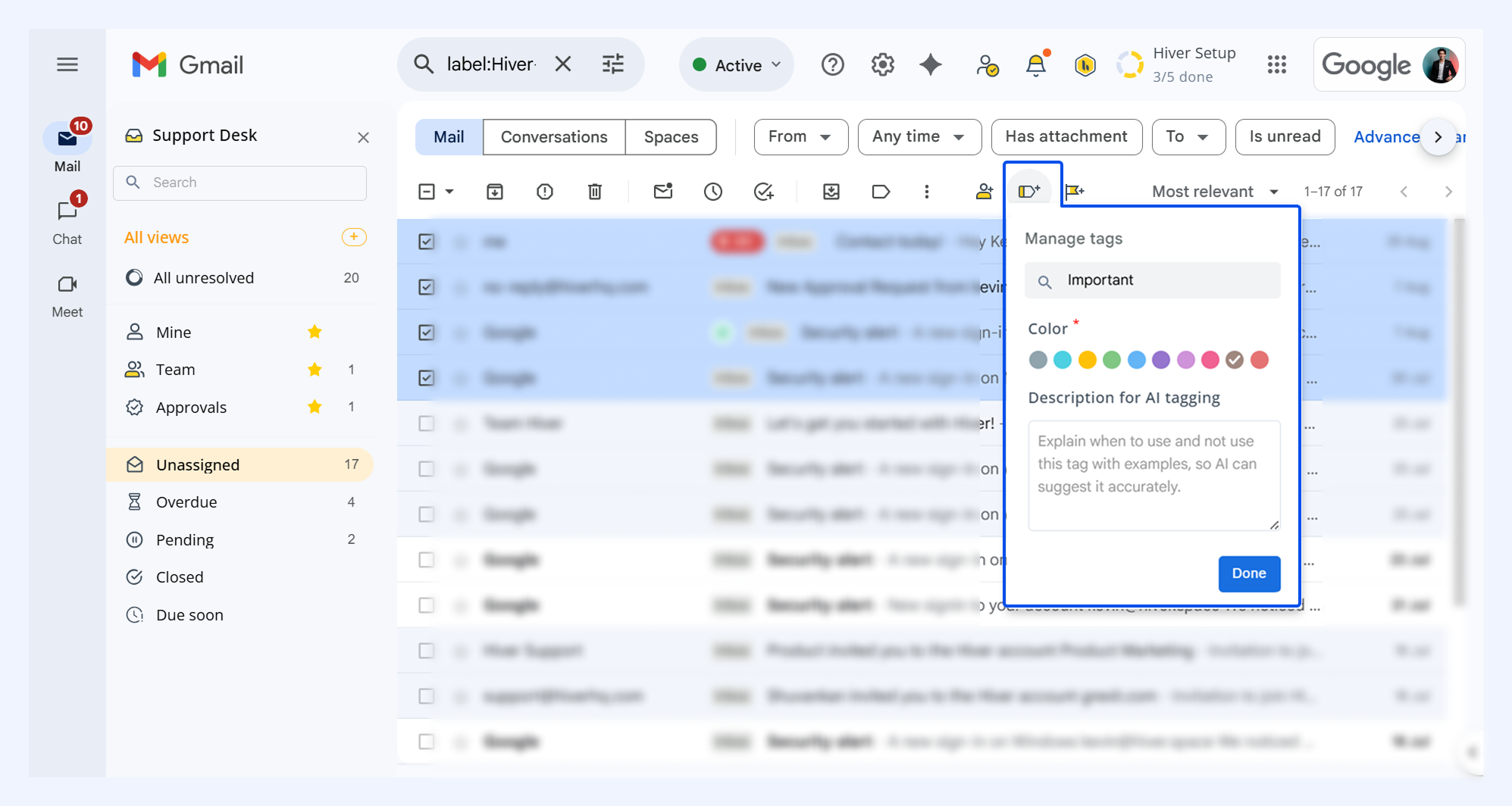1512x806 pixels.
Task: Open the Most relevant sort dropdown
Action: pos(1216,192)
